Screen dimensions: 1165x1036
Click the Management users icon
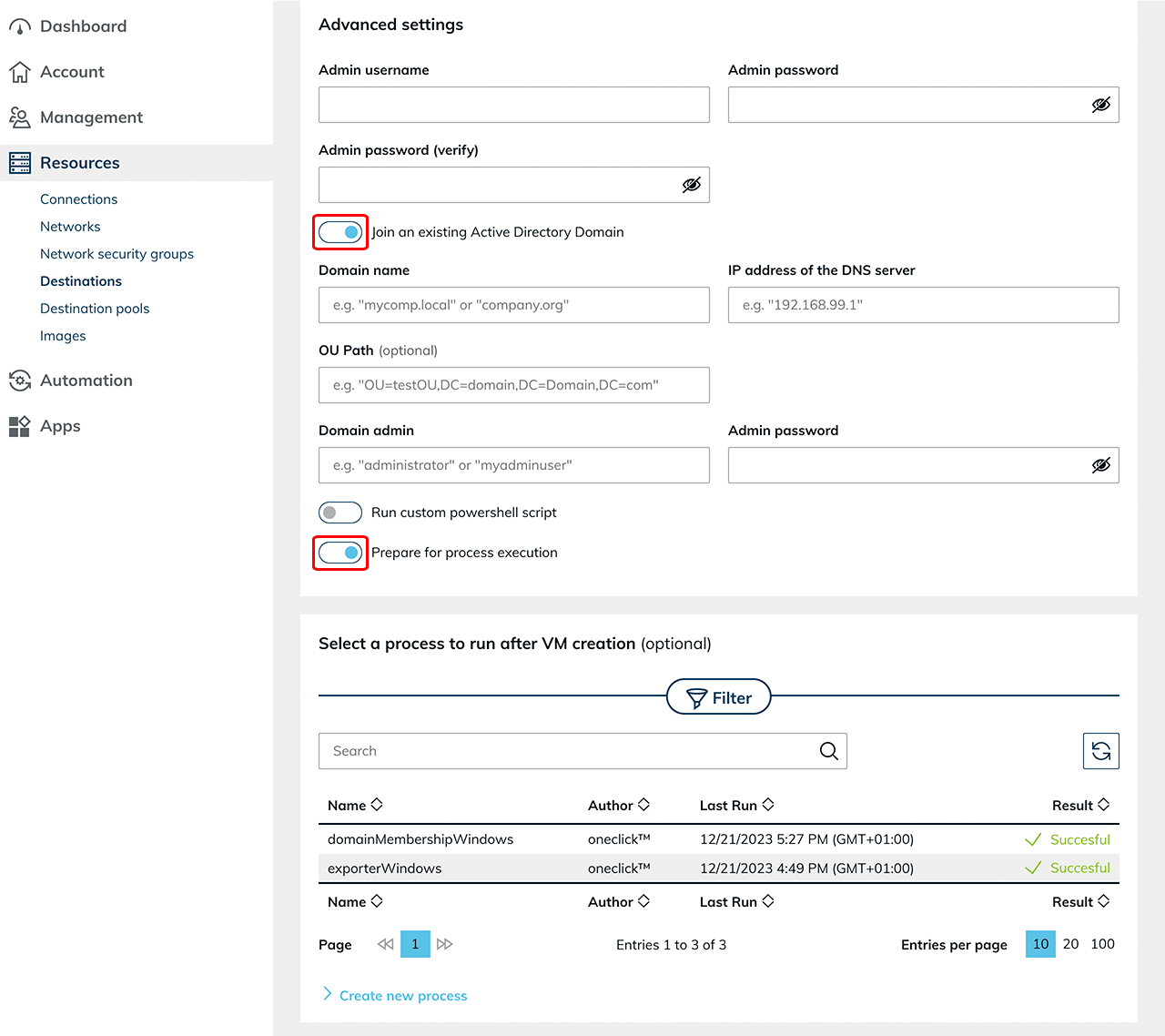pyautogui.click(x=19, y=117)
